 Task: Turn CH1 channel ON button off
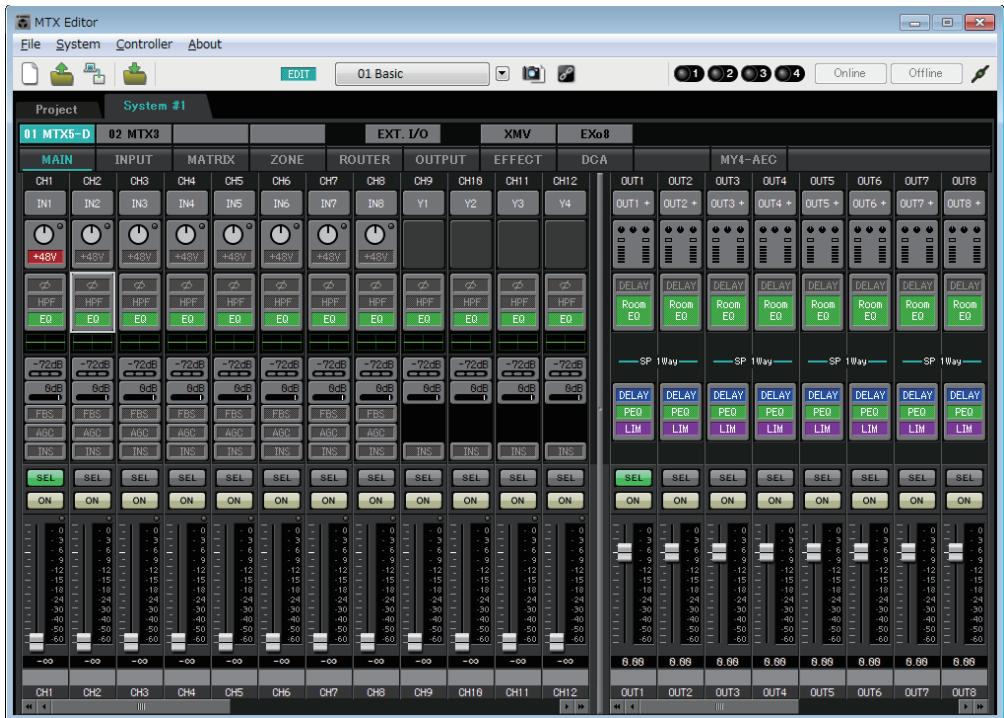45,500
